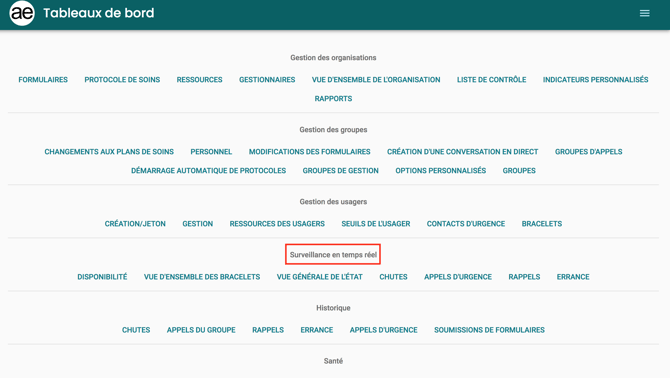Open Ressources under Gestion des organisations
This screenshot has height=378, width=670.
(x=200, y=80)
